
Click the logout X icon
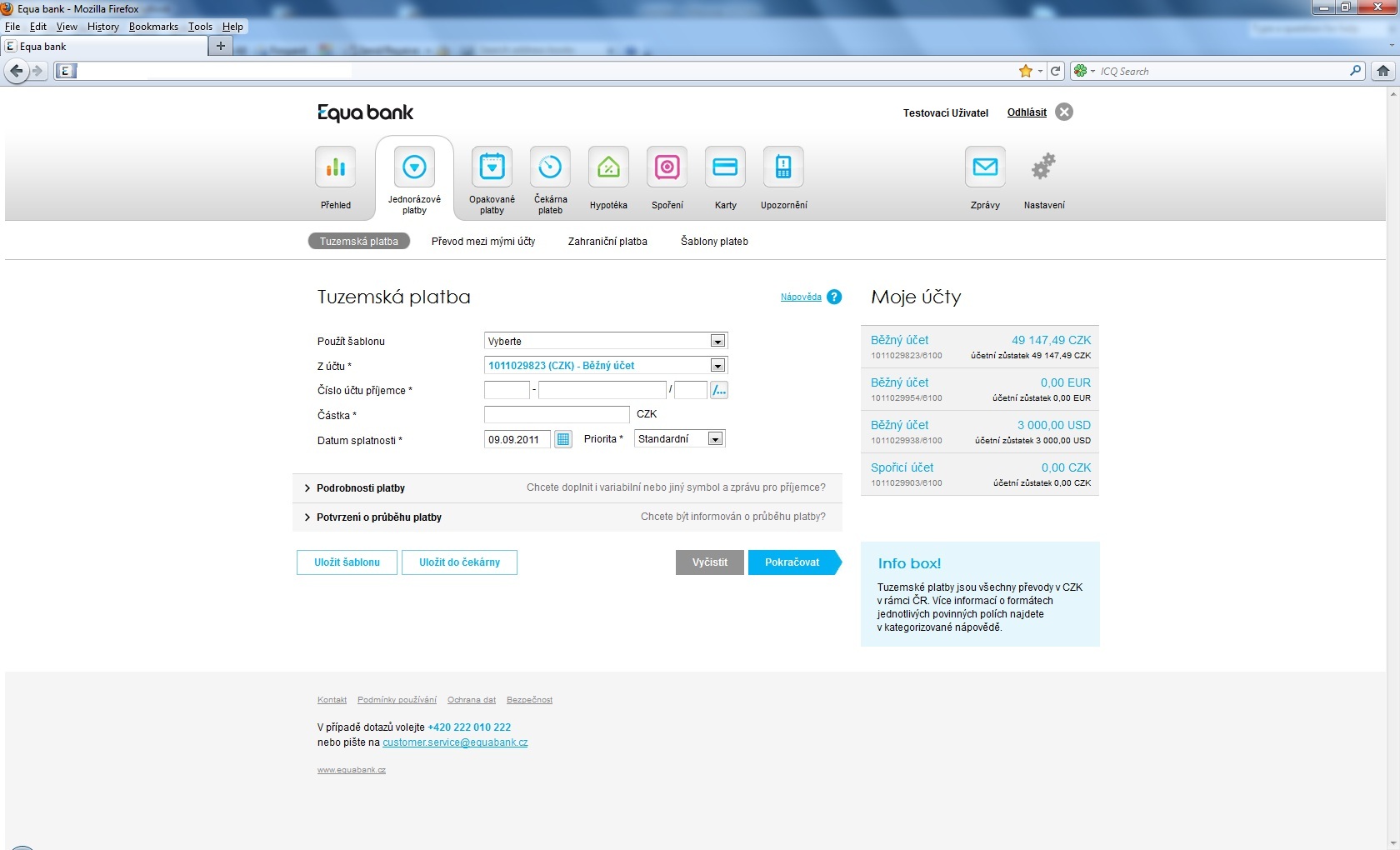1064,112
